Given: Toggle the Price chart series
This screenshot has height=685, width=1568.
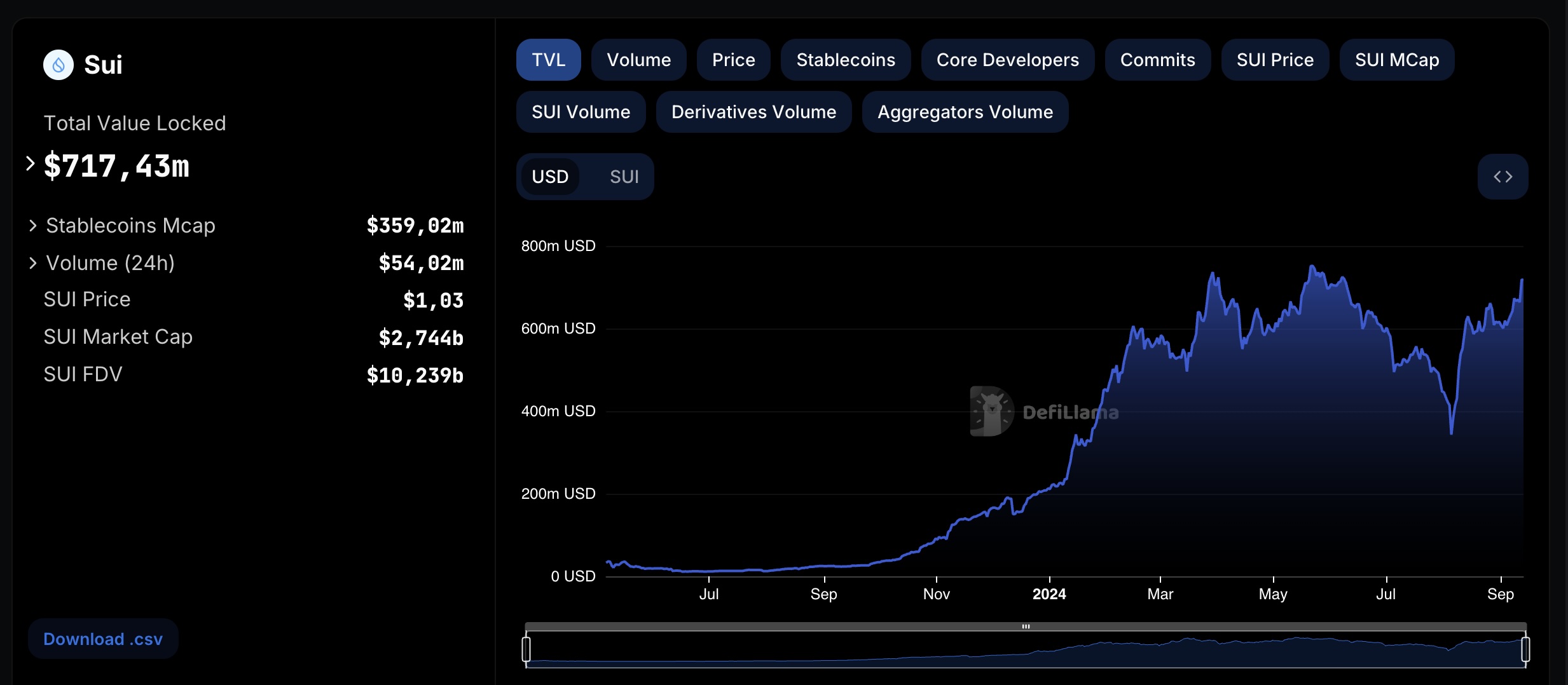Looking at the screenshot, I should [x=733, y=60].
